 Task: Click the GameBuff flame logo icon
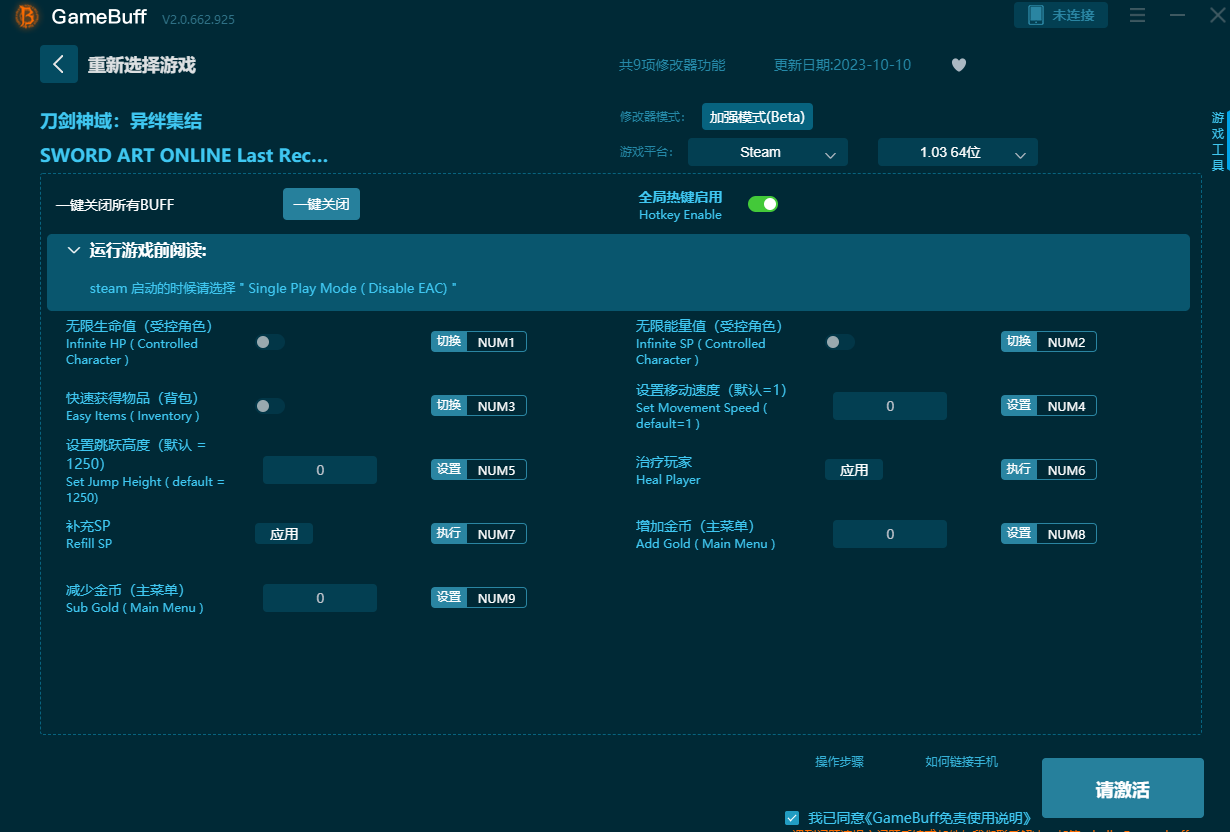[27, 16]
